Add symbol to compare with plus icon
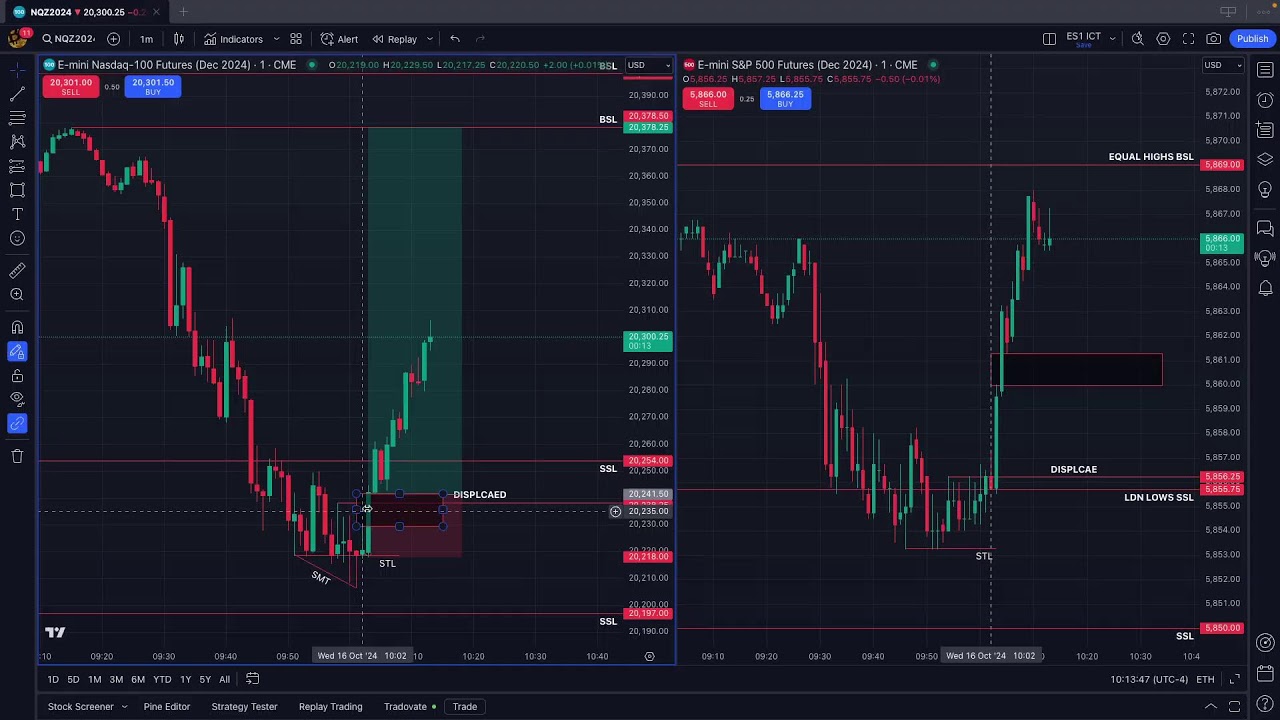This screenshot has width=1280, height=720. coord(113,39)
